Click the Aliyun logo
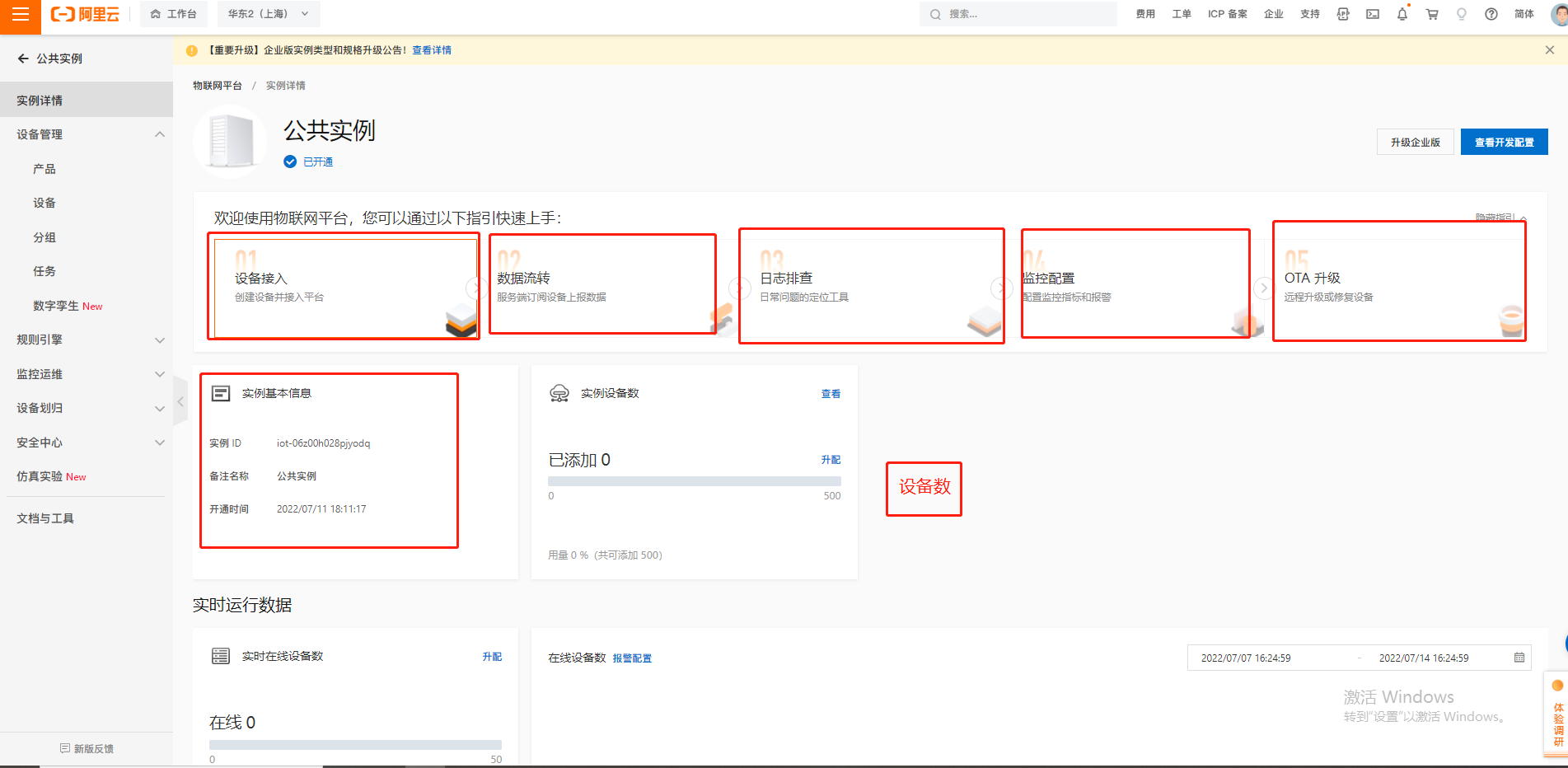Viewport: 1568px width, 768px height. [x=85, y=14]
